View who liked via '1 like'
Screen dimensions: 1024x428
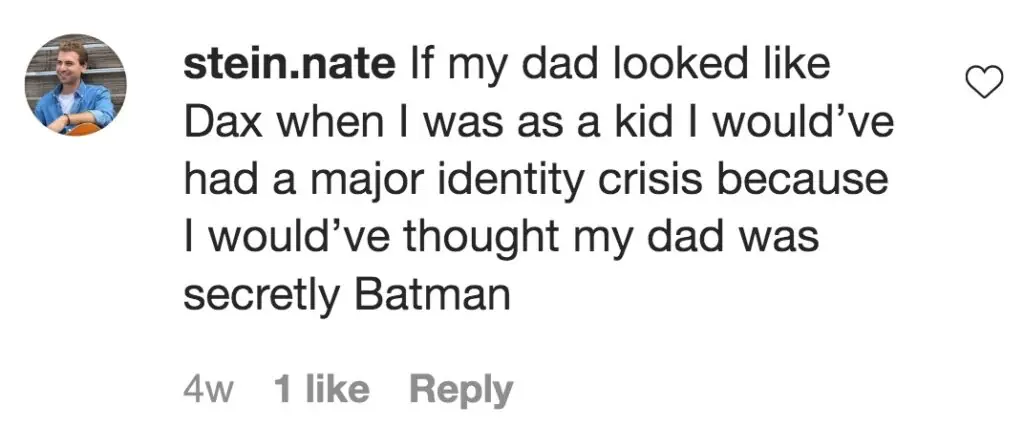point(320,389)
